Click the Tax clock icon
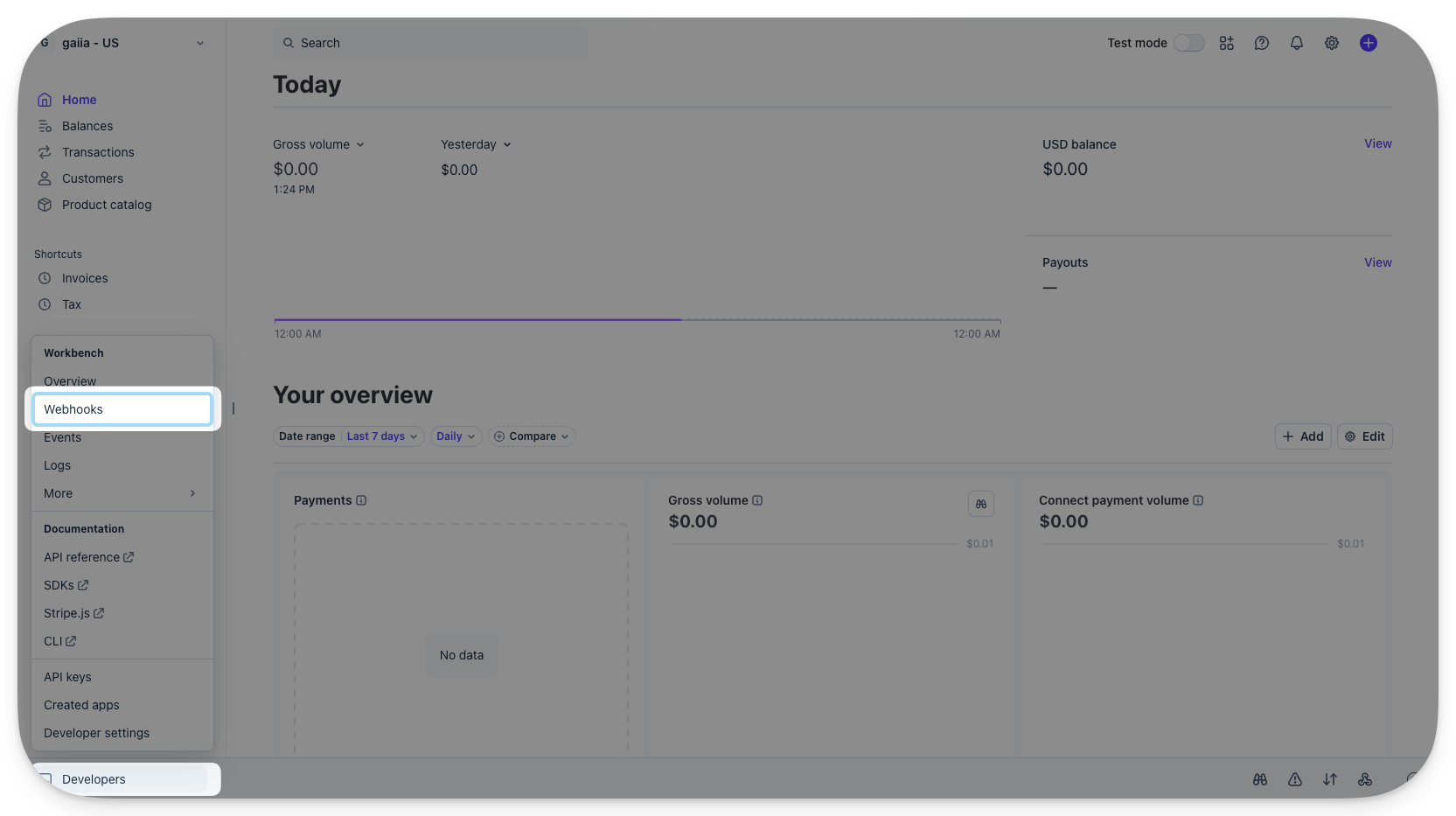The width and height of the screenshot is (1456, 816). 45,304
